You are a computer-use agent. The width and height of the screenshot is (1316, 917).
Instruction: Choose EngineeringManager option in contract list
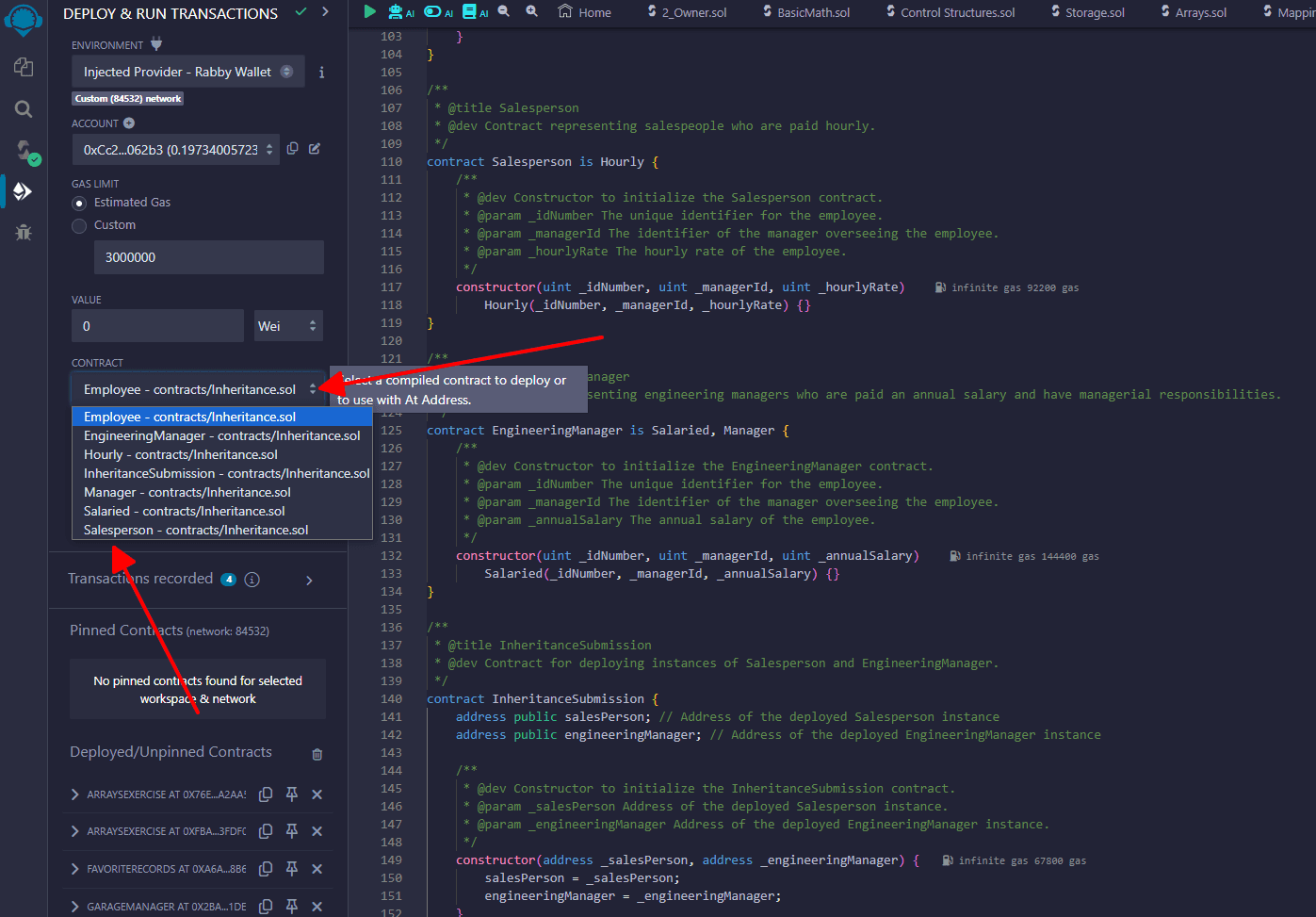(222, 435)
